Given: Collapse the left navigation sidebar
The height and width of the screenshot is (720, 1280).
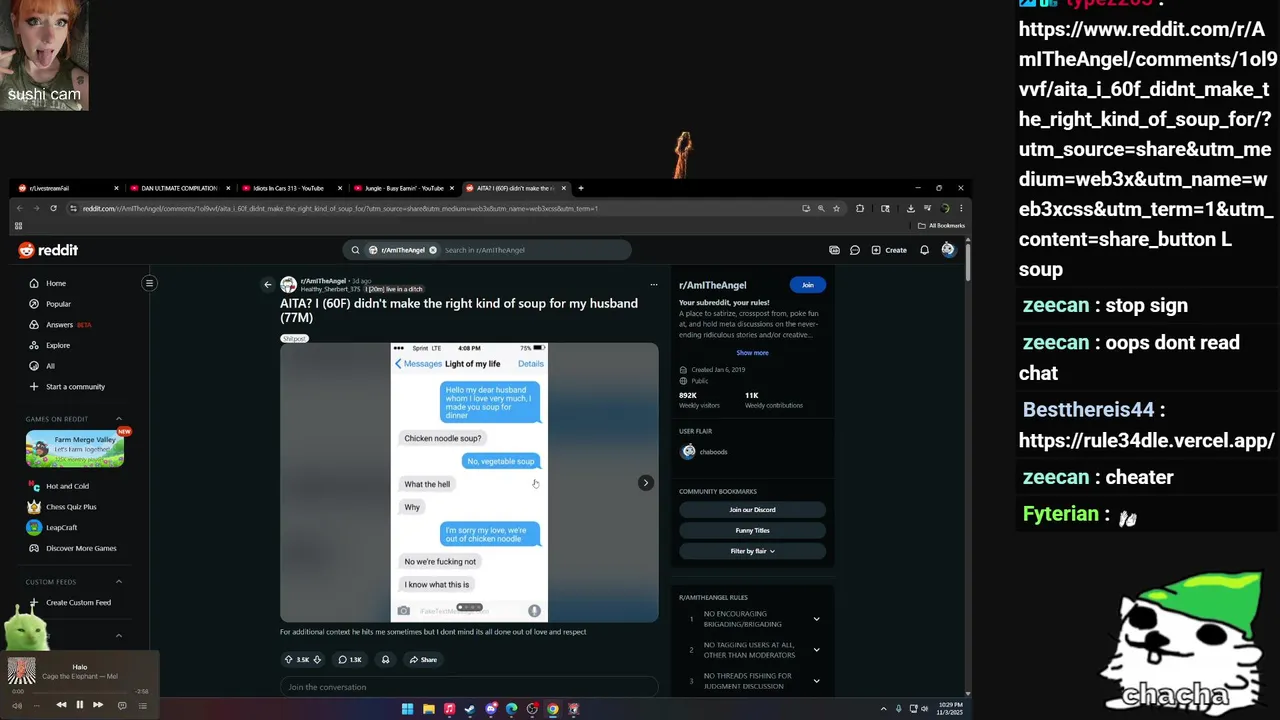Looking at the screenshot, I should [x=149, y=283].
